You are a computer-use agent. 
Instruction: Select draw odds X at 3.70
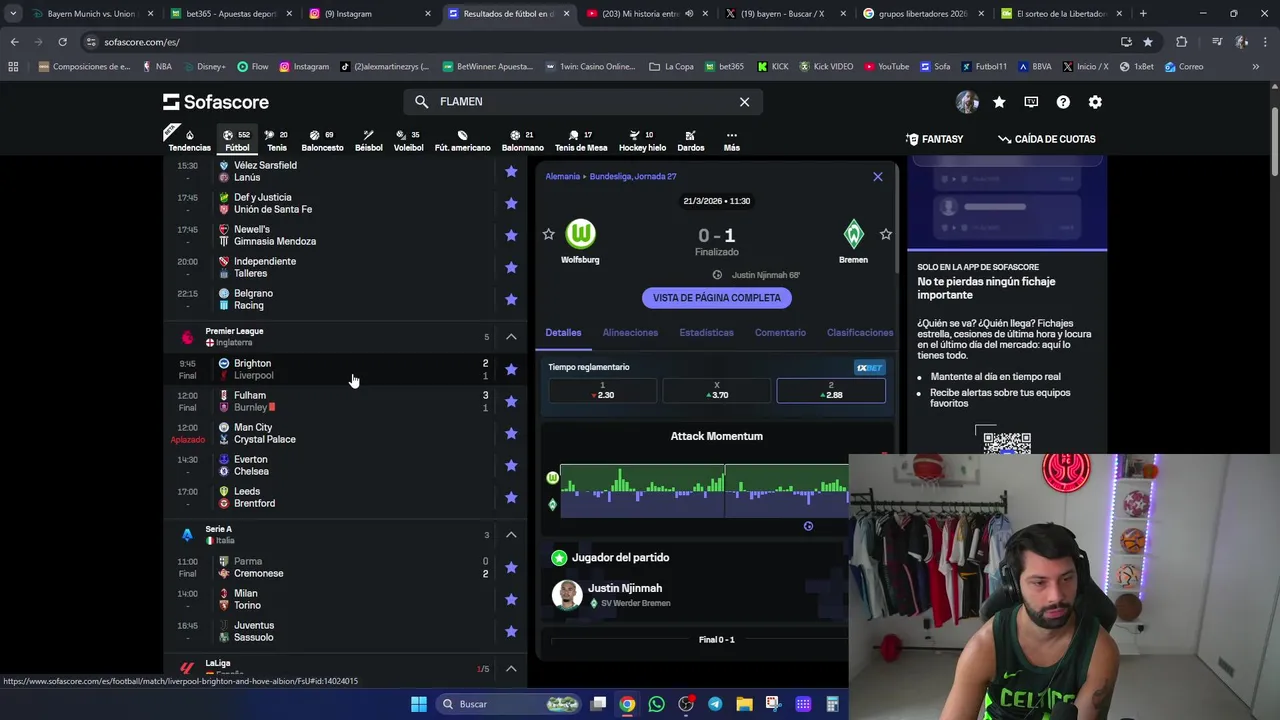[x=716, y=390]
